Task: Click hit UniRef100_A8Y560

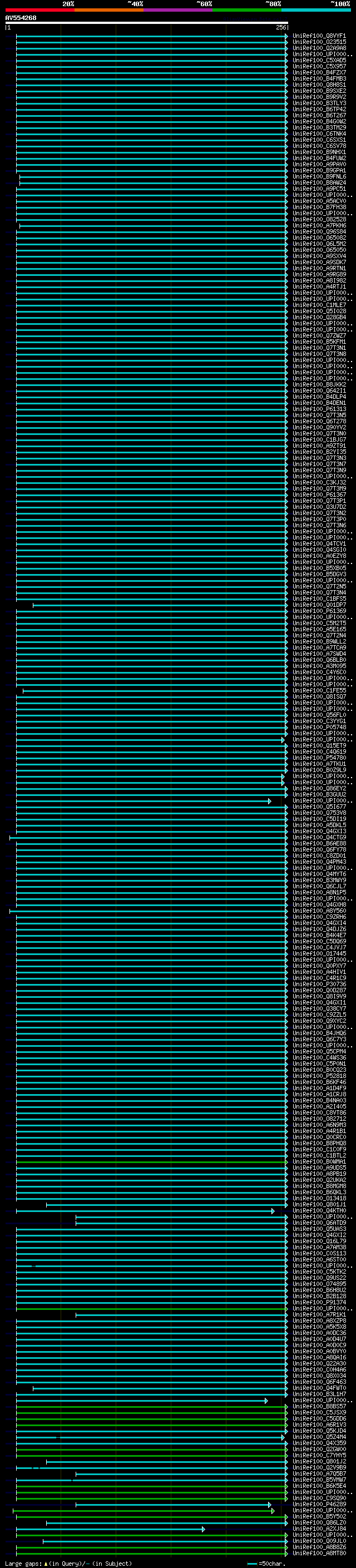Action: 319,911
